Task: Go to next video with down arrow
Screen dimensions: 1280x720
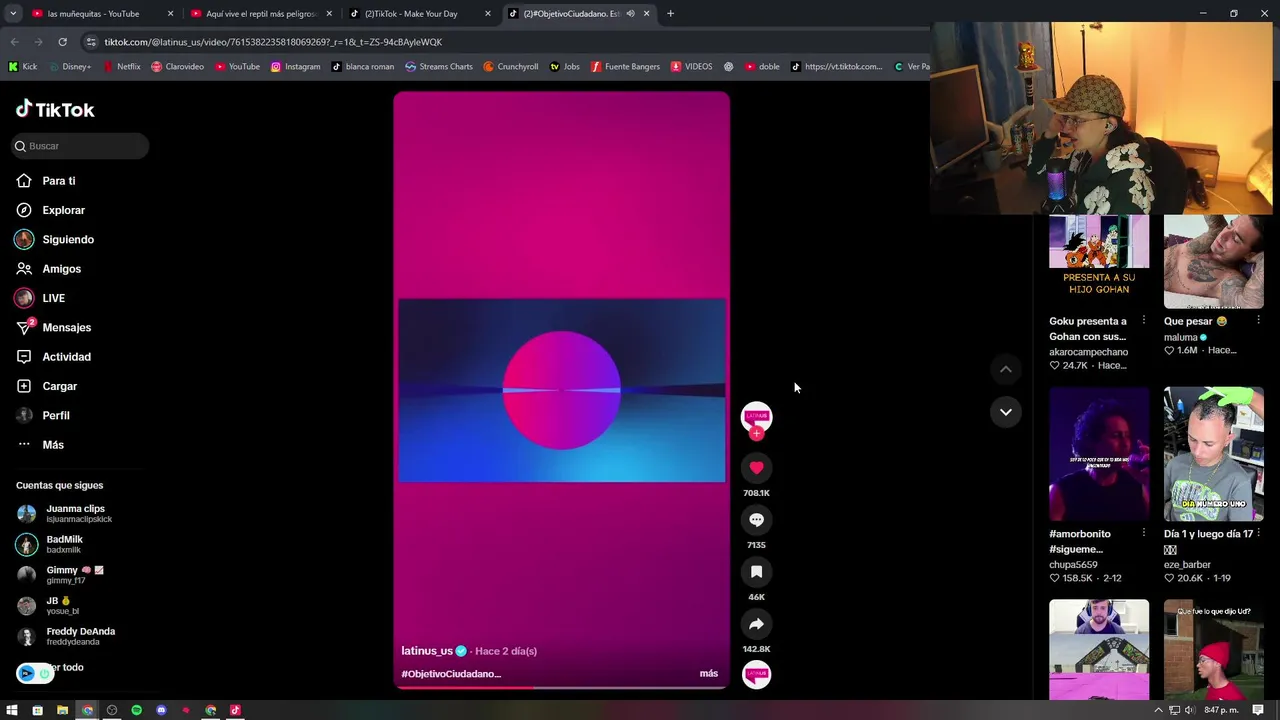Action: 1006,412
